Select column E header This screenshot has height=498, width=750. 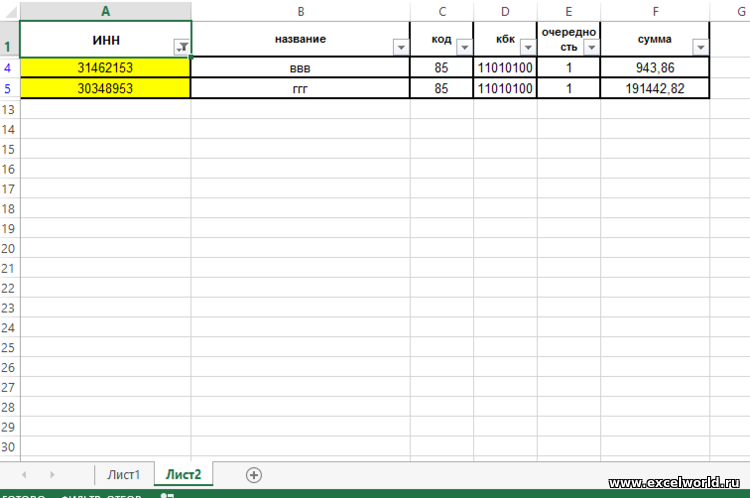[569, 11]
